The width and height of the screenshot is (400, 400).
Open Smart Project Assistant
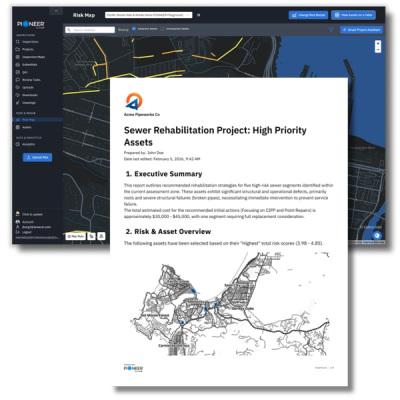pyautogui.click(x=361, y=30)
